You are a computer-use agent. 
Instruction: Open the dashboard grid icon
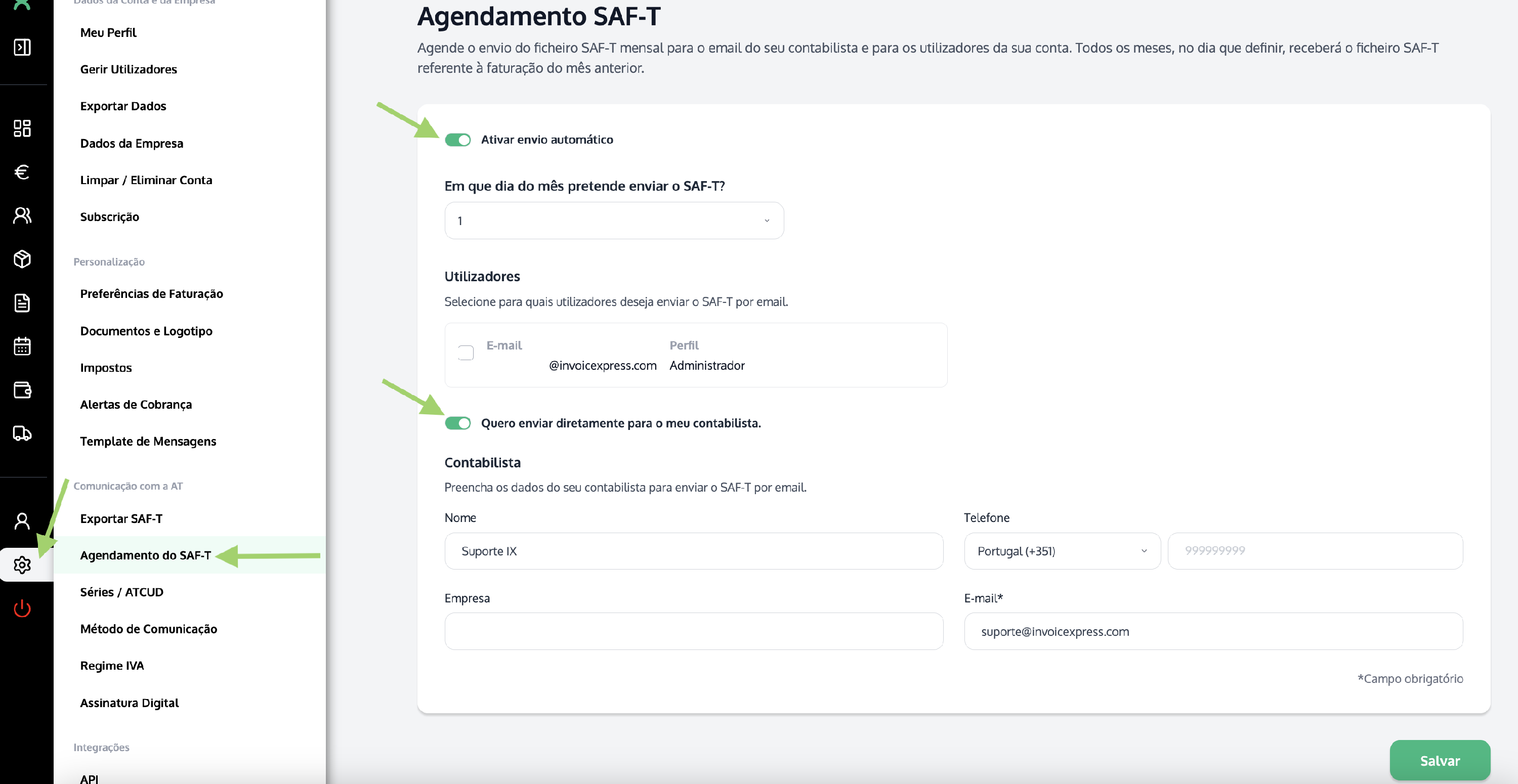click(22, 128)
